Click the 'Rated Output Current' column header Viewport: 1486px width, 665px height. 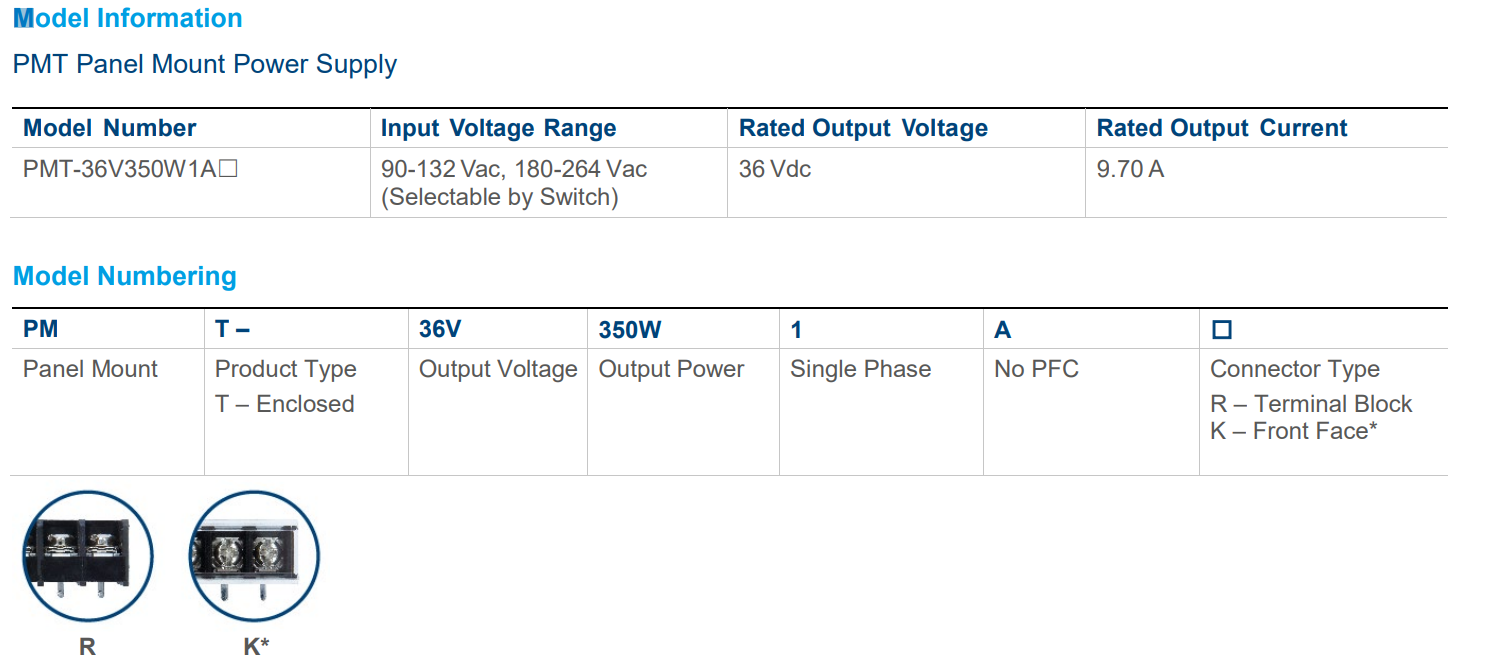tap(1222, 128)
